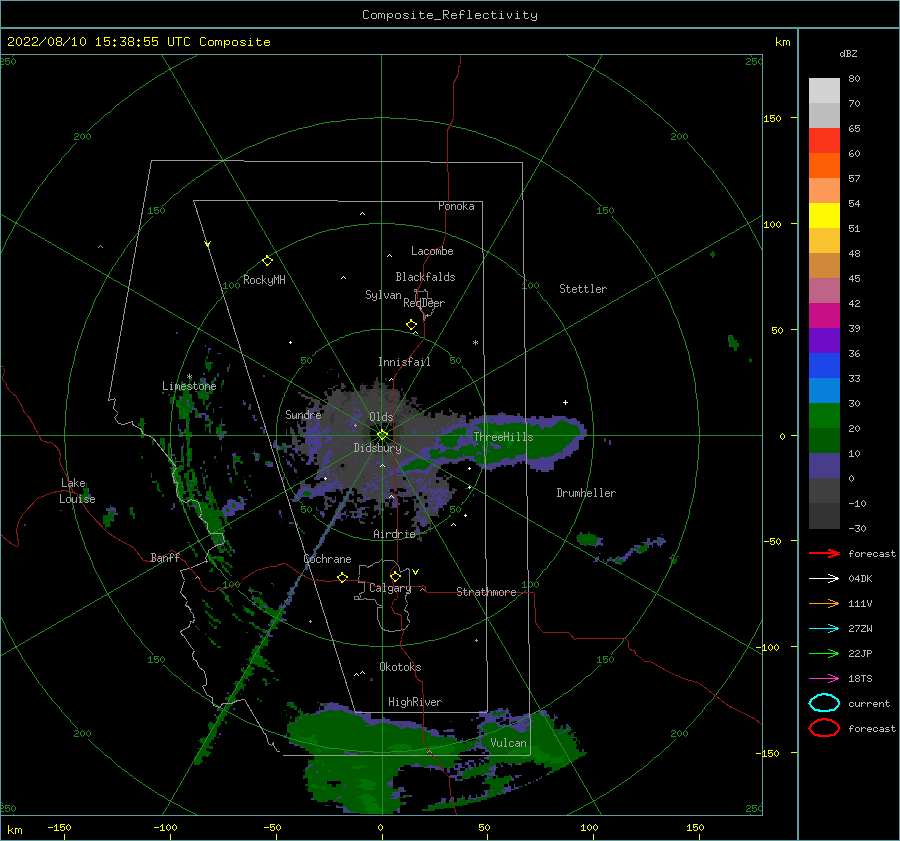Click the red forecast arrow in legend
The height and width of the screenshot is (841, 900).
[x=824, y=553]
